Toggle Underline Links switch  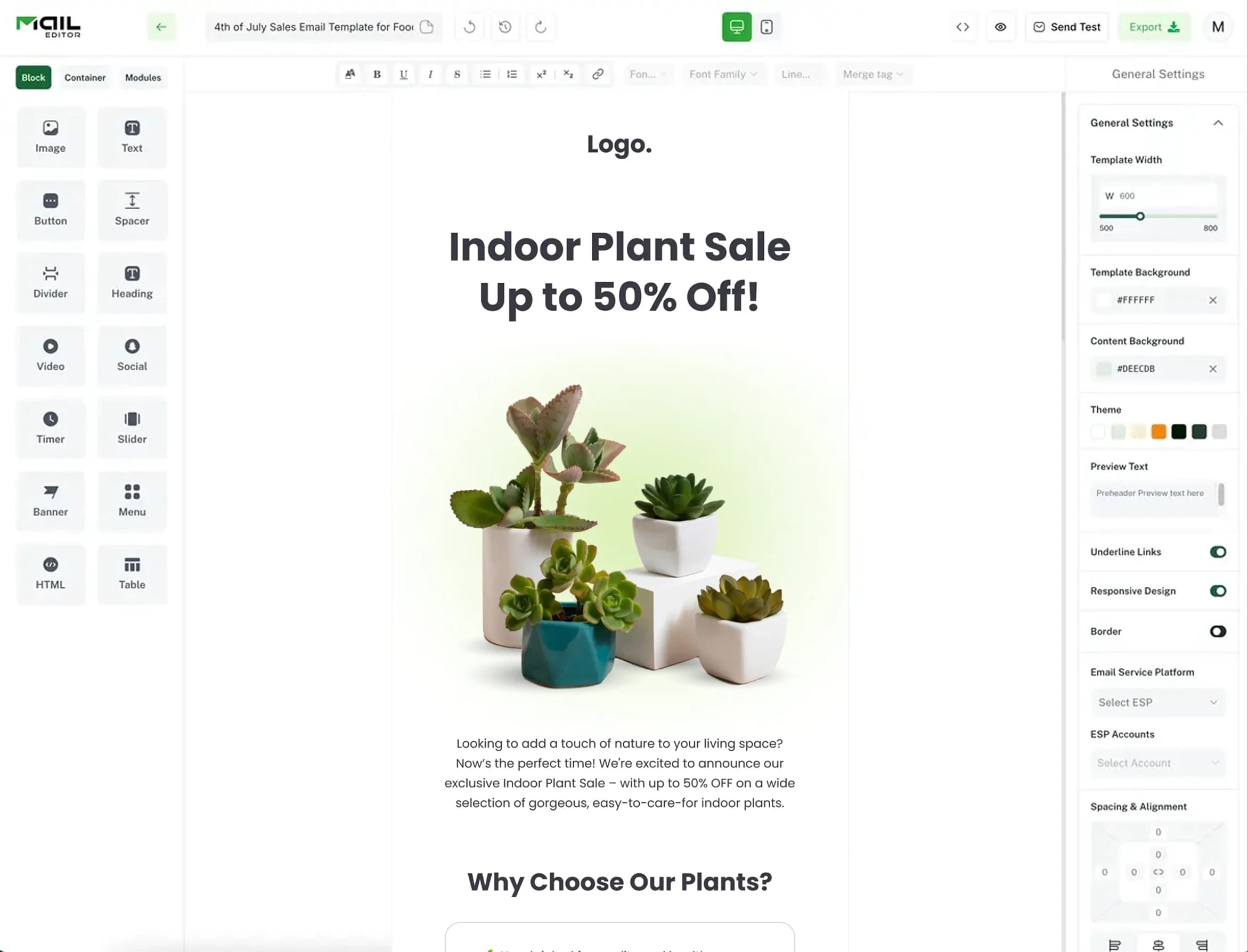[x=1218, y=552]
